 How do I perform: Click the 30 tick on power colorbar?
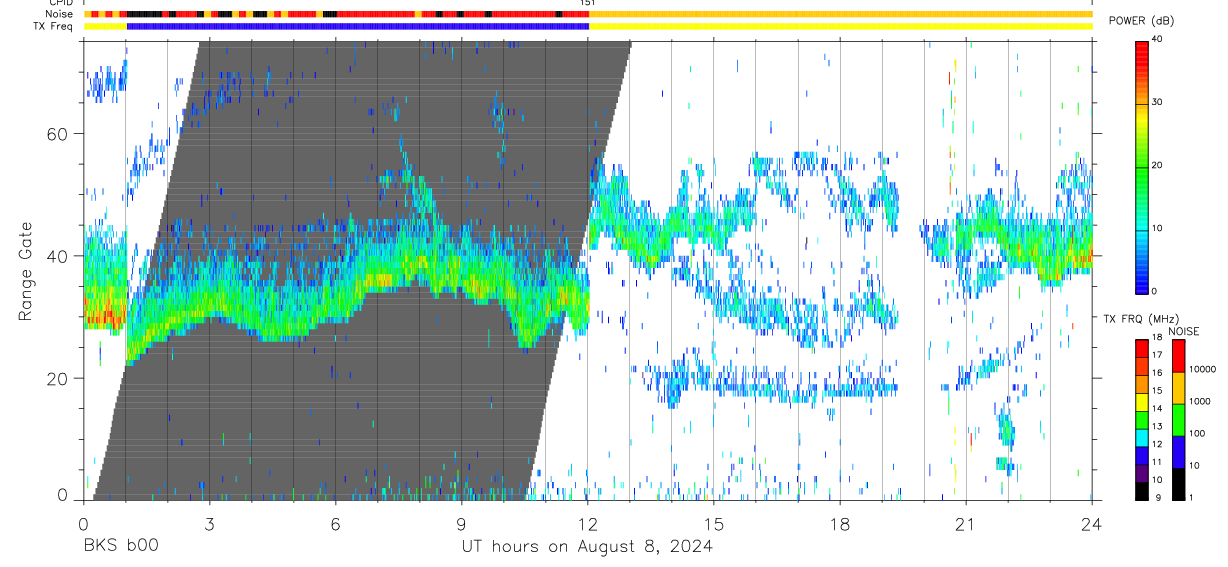pos(1158,102)
